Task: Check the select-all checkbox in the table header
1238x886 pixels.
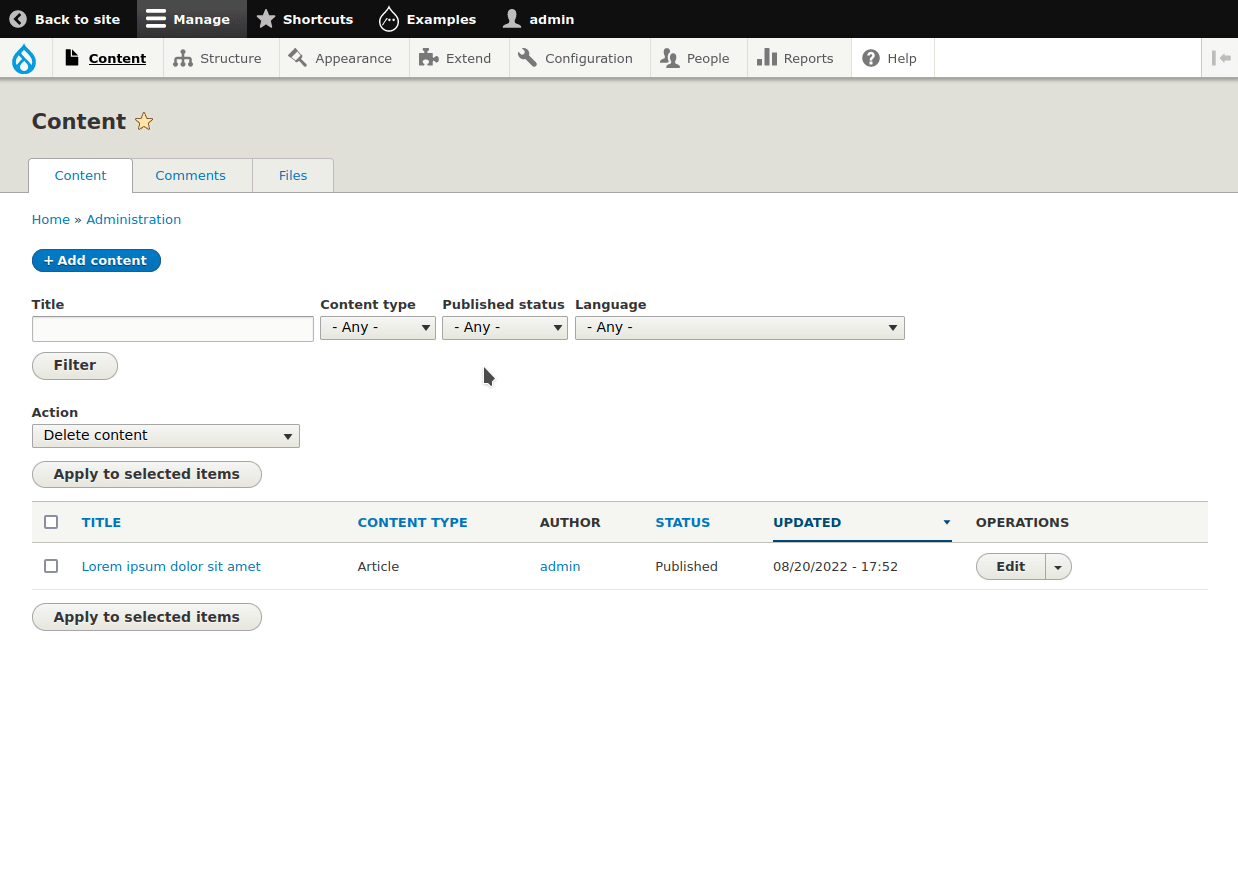Action: (x=51, y=521)
